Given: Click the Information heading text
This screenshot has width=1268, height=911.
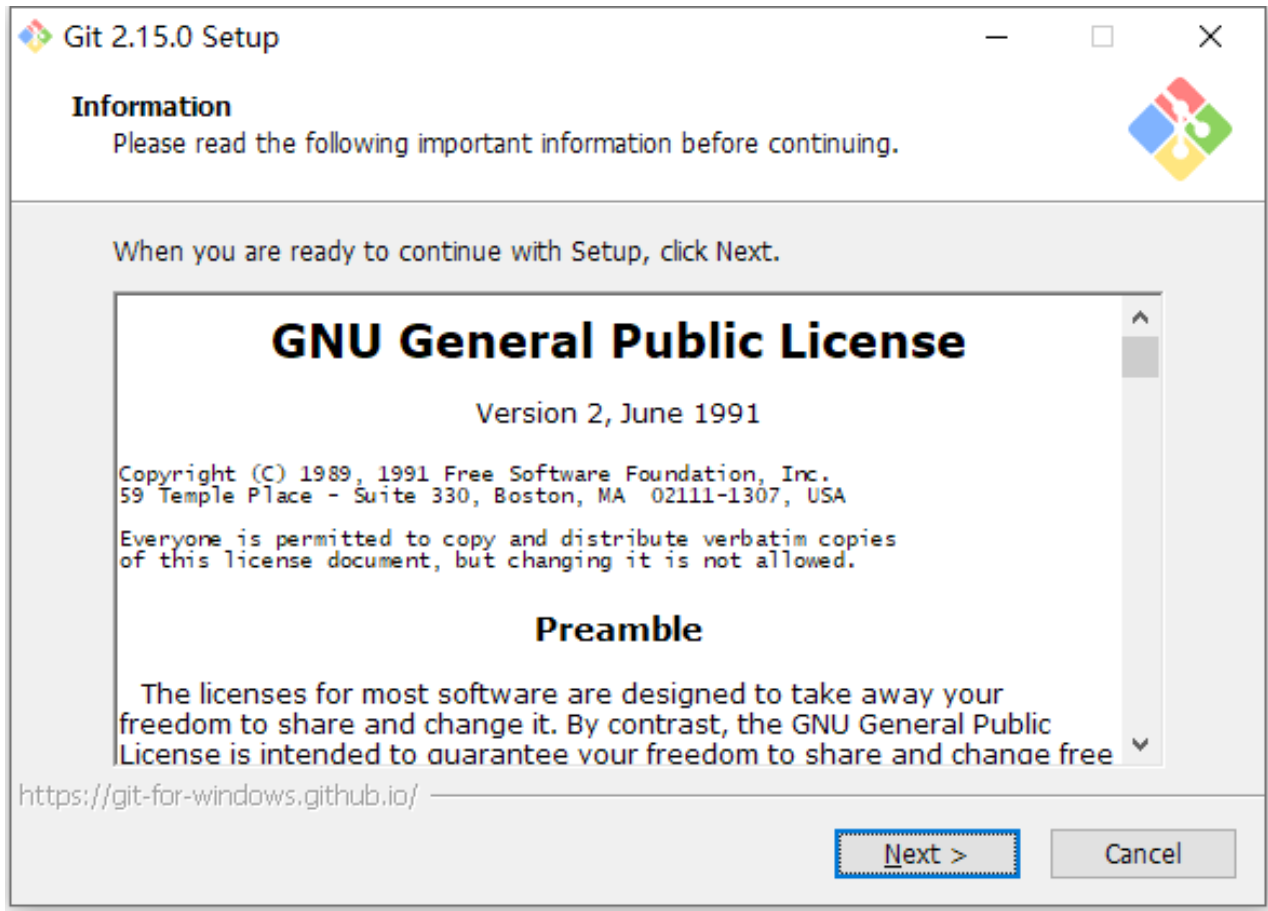Looking at the screenshot, I should (x=151, y=107).
